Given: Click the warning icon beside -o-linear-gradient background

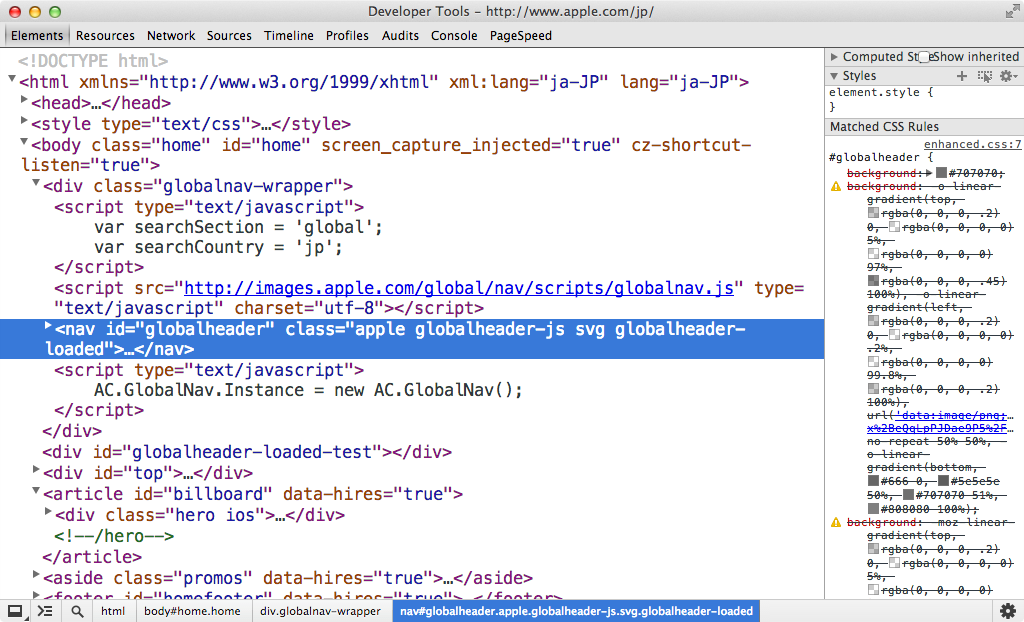Looking at the screenshot, I should coord(835,186).
